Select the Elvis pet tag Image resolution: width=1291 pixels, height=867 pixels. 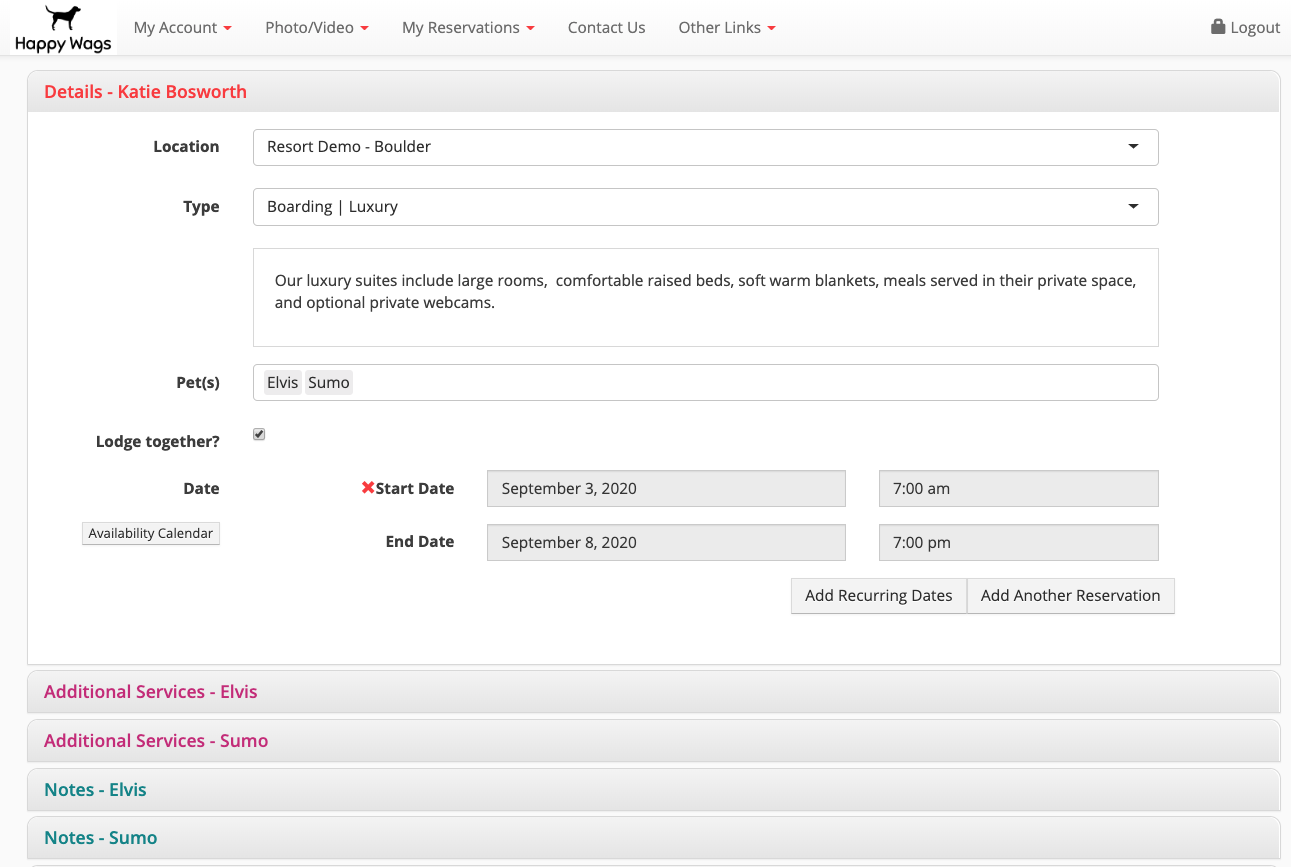pos(282,382)
